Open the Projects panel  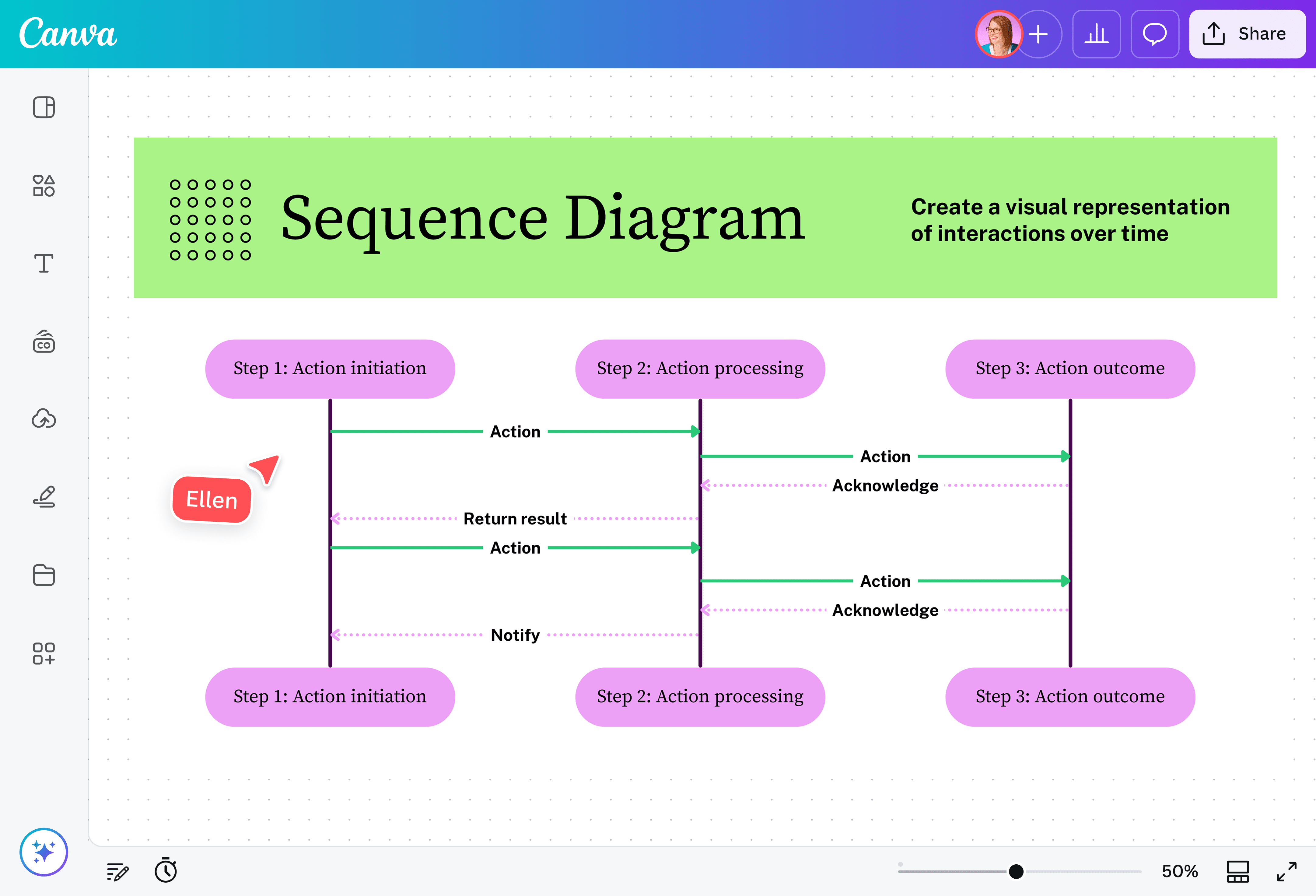(x=44, y=575)
